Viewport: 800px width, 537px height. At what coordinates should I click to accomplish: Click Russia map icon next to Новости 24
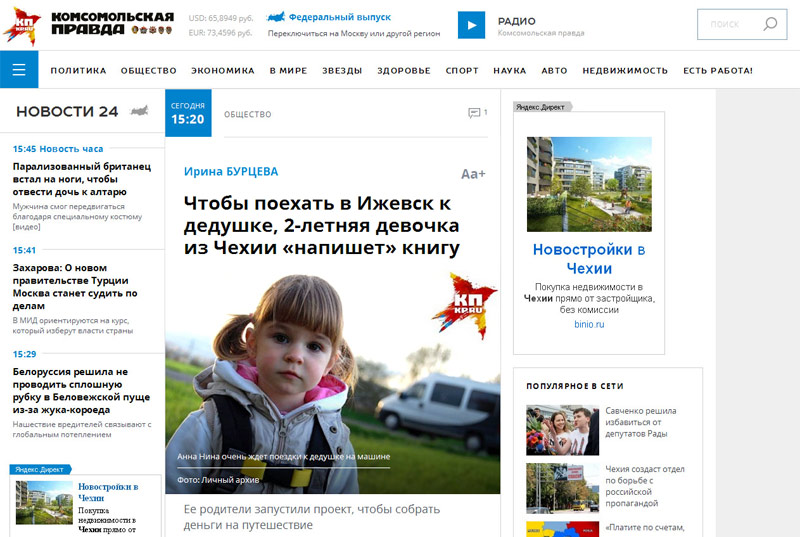click(x=139, y=111)
